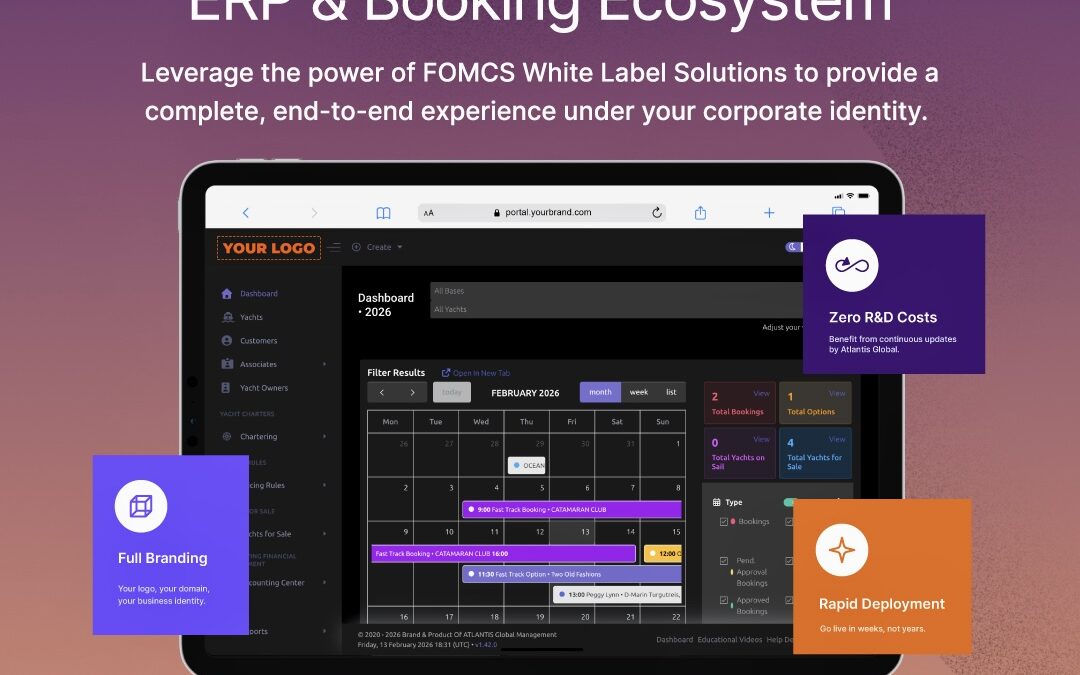Click the Yacht Owners icon
The width and height of the screenshot is (1080, 675).
[x=225, y=388]
